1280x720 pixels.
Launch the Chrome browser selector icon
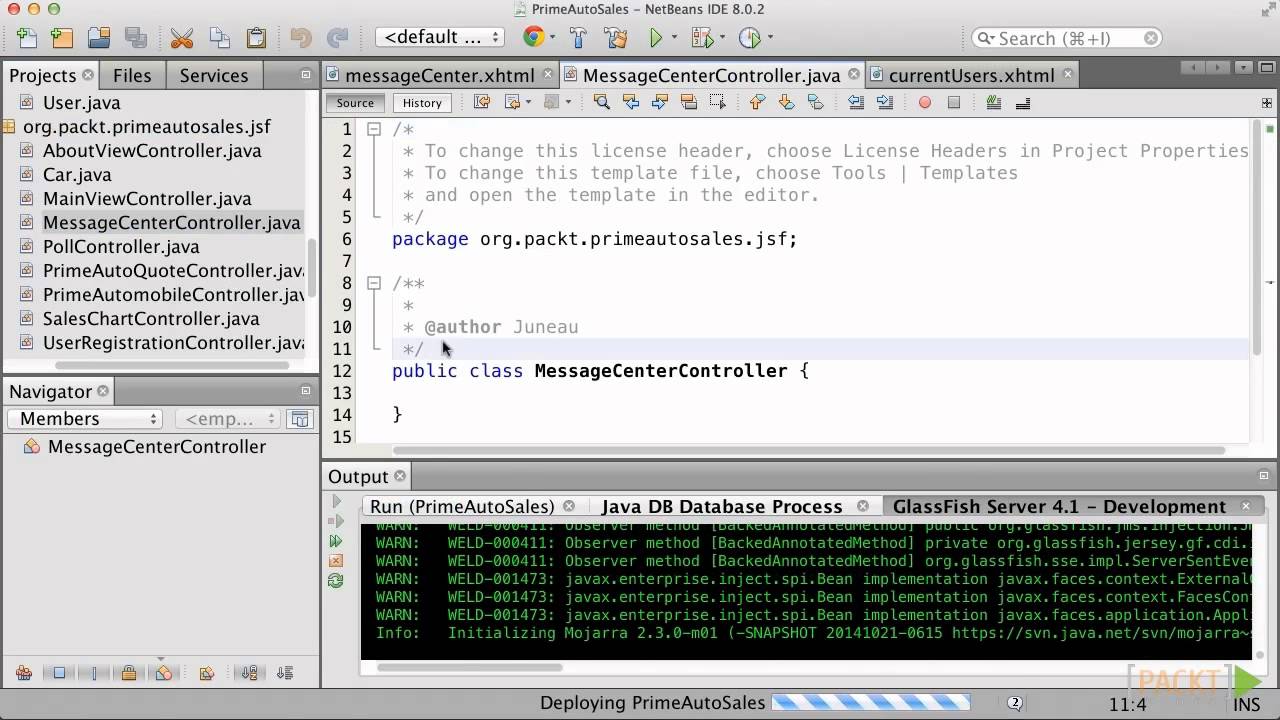(534, 38)
